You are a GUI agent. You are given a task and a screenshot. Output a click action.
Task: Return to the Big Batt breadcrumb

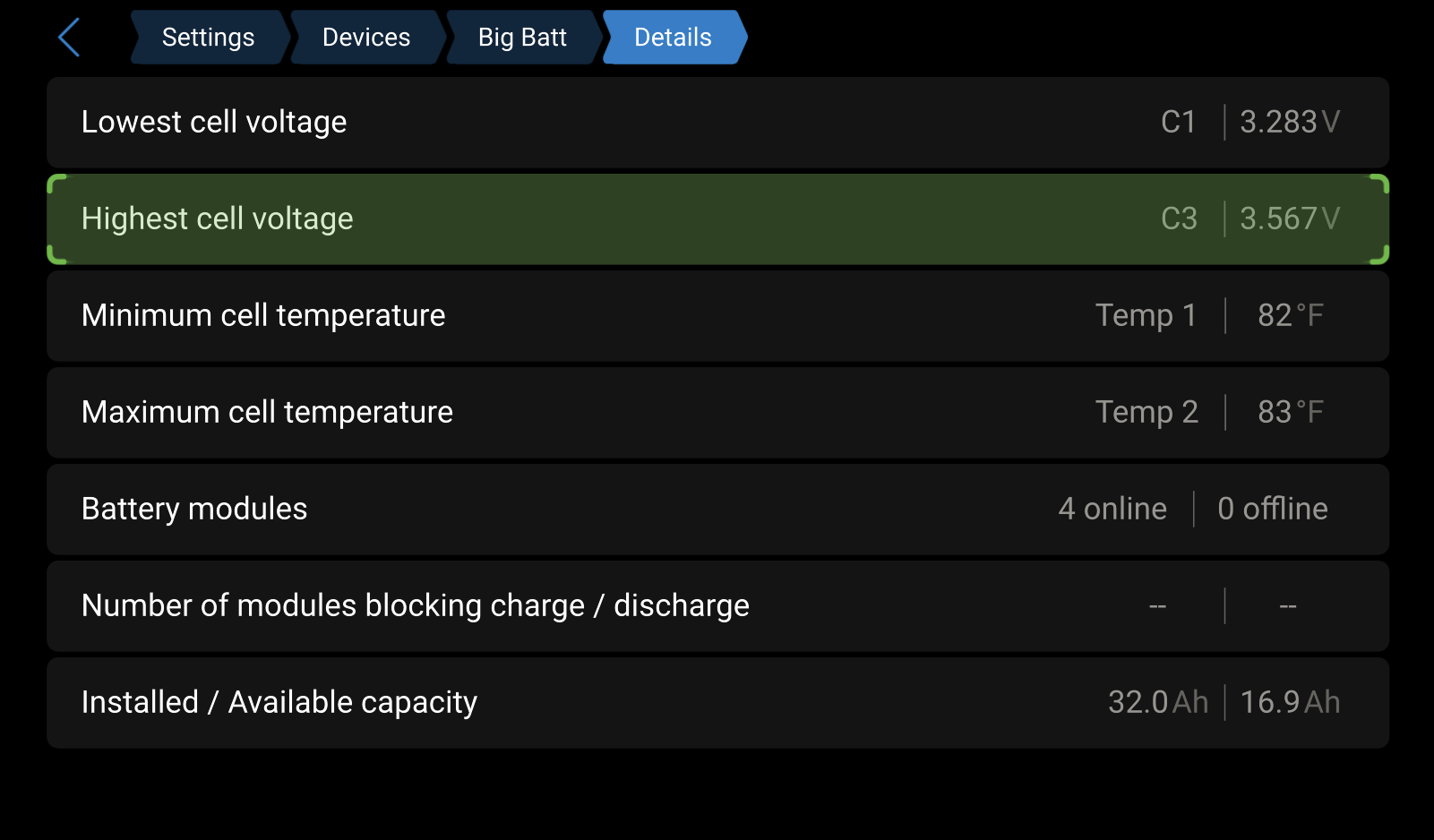click(x=523, y=38)
